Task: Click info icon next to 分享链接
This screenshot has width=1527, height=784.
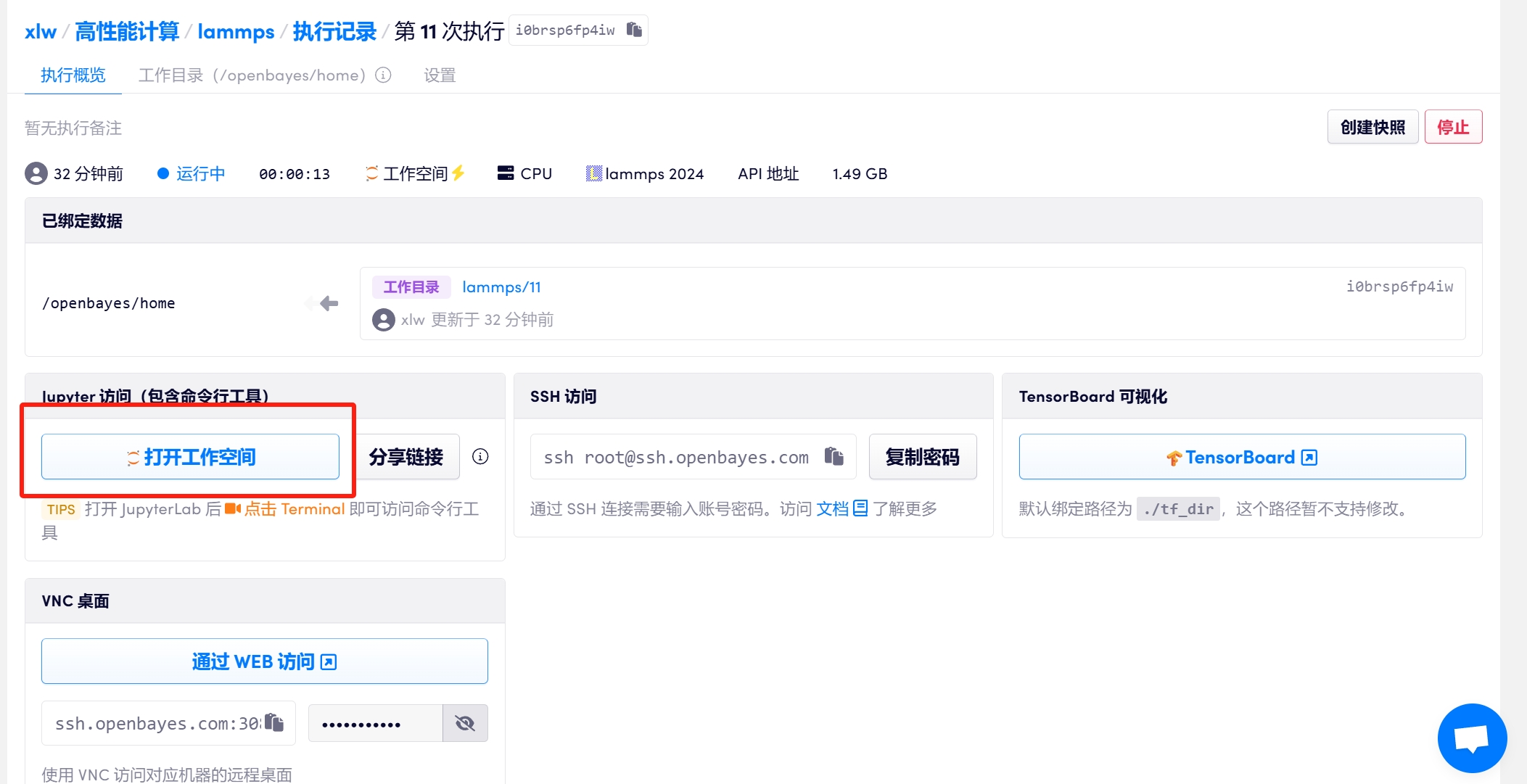Action: [x=480, y=456]
